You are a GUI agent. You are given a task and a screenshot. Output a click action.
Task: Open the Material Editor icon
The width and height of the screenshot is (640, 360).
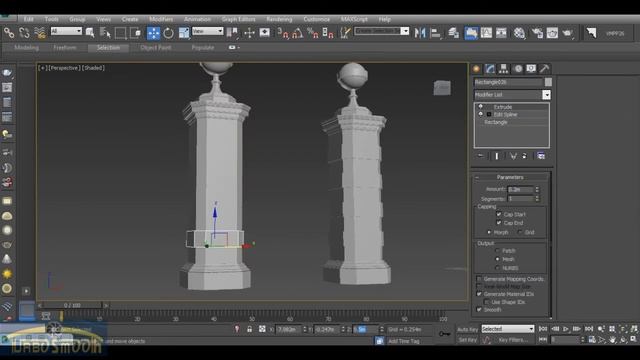519,33
